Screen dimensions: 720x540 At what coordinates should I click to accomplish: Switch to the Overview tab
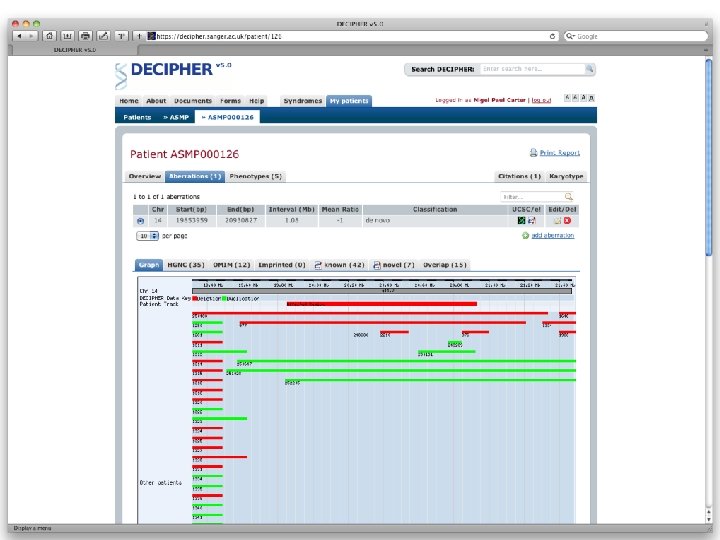coord(145,176)
